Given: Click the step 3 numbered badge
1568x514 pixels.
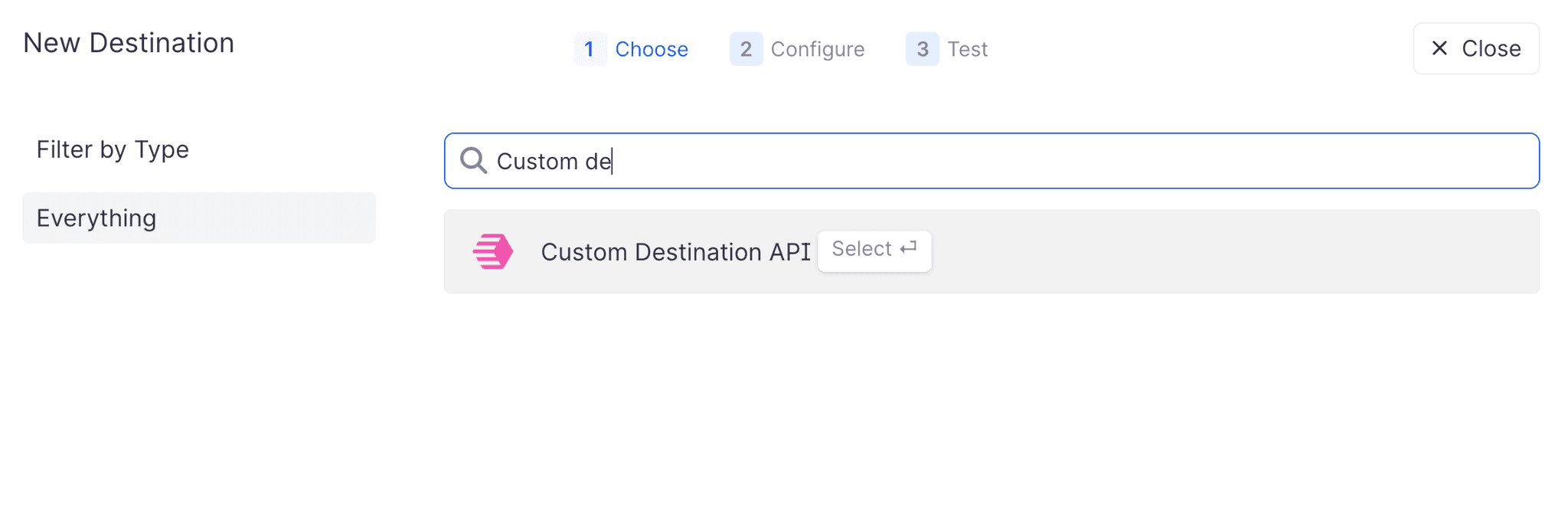Looking at the screenshot, I should coord(923,49).
